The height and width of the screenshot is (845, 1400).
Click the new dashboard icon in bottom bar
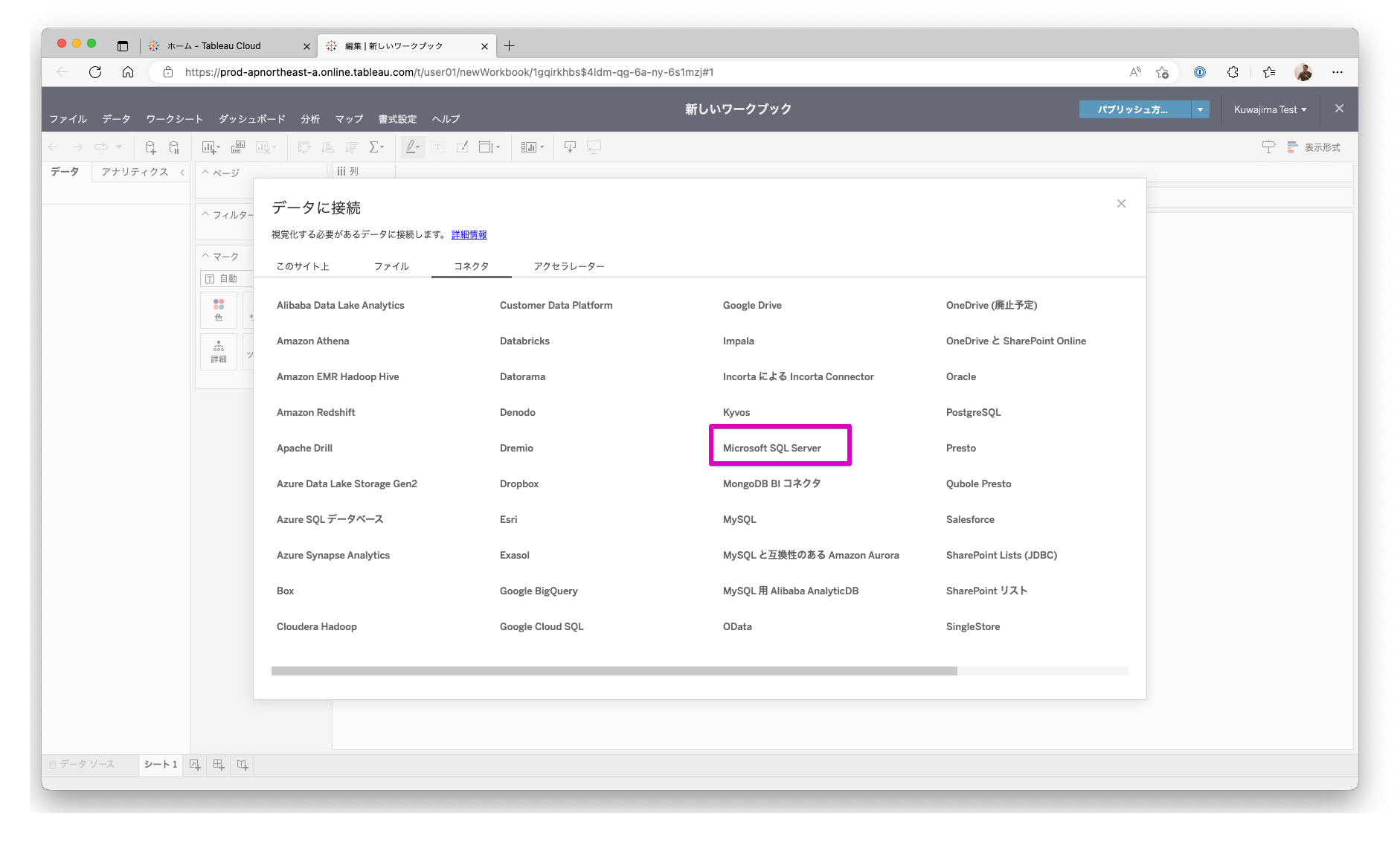(219, 765)
